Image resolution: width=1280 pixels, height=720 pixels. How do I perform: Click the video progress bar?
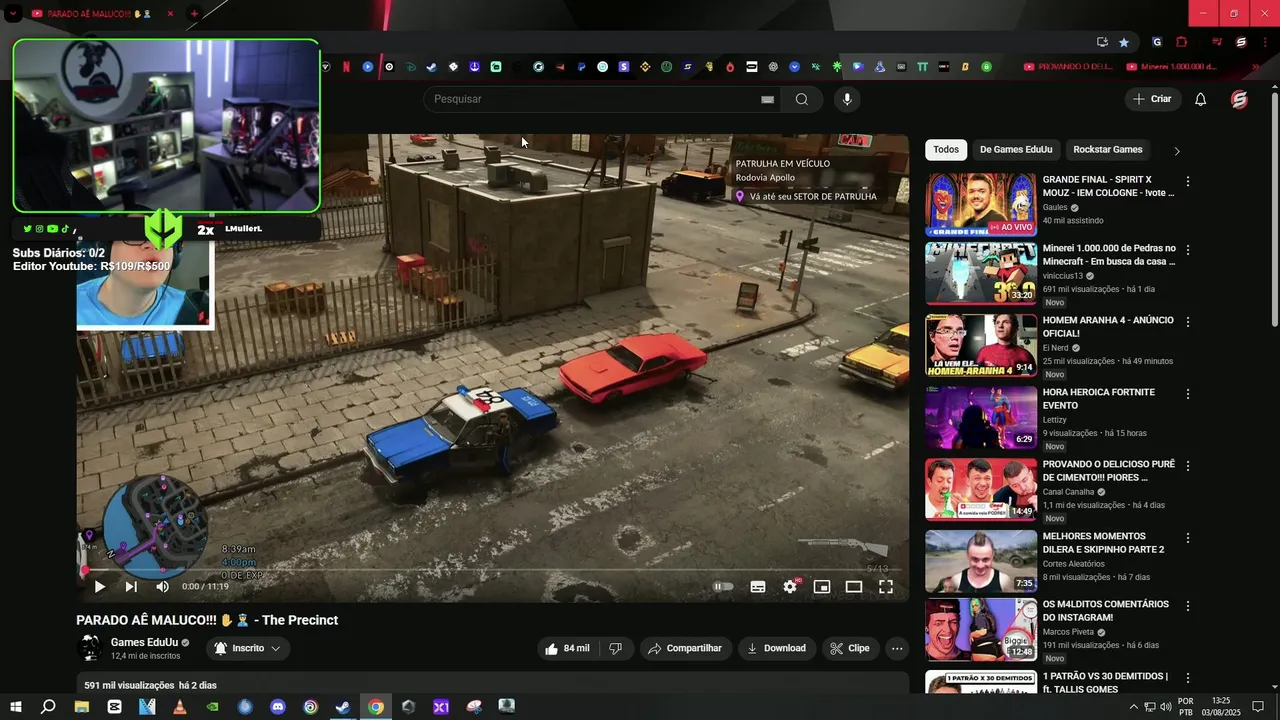[493, 570]
